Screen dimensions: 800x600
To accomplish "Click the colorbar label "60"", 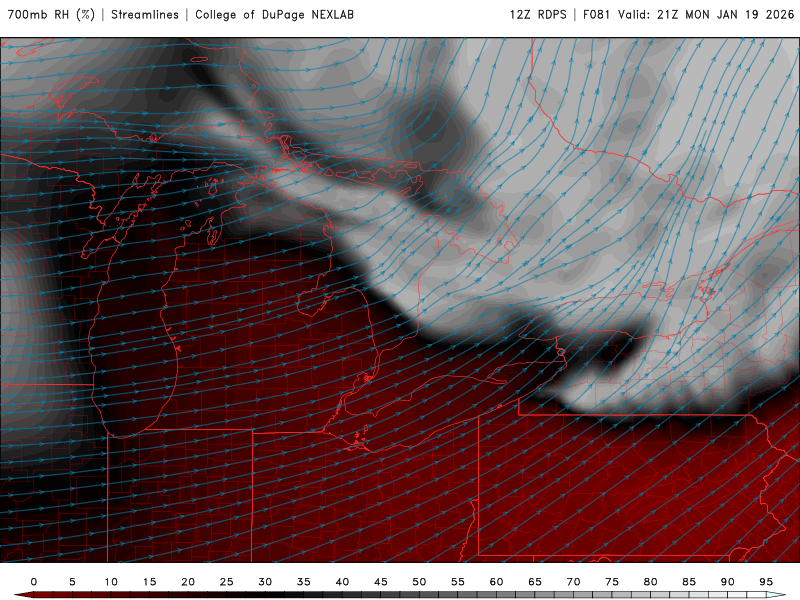I will pyautogui.click(x=496, y=582).
